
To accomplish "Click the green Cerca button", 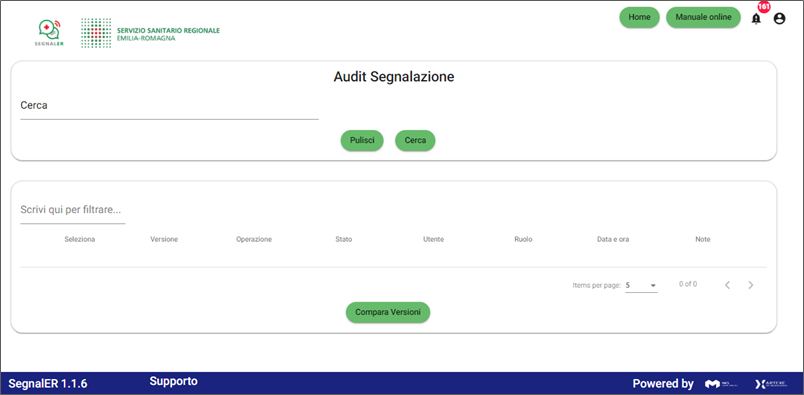I will (x=415, y=141).
